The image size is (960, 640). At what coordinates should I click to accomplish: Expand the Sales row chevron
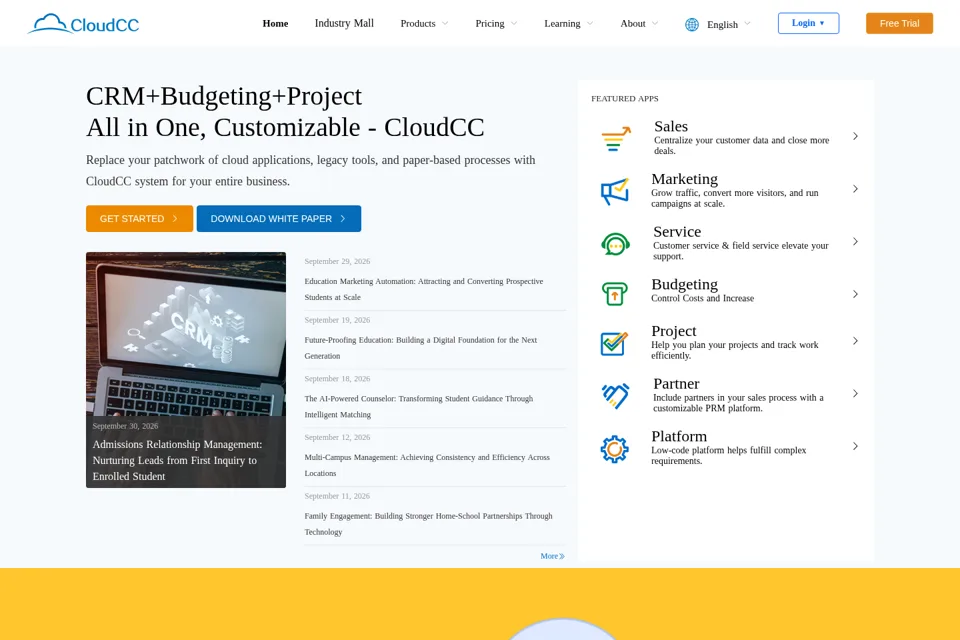point(855,136)
